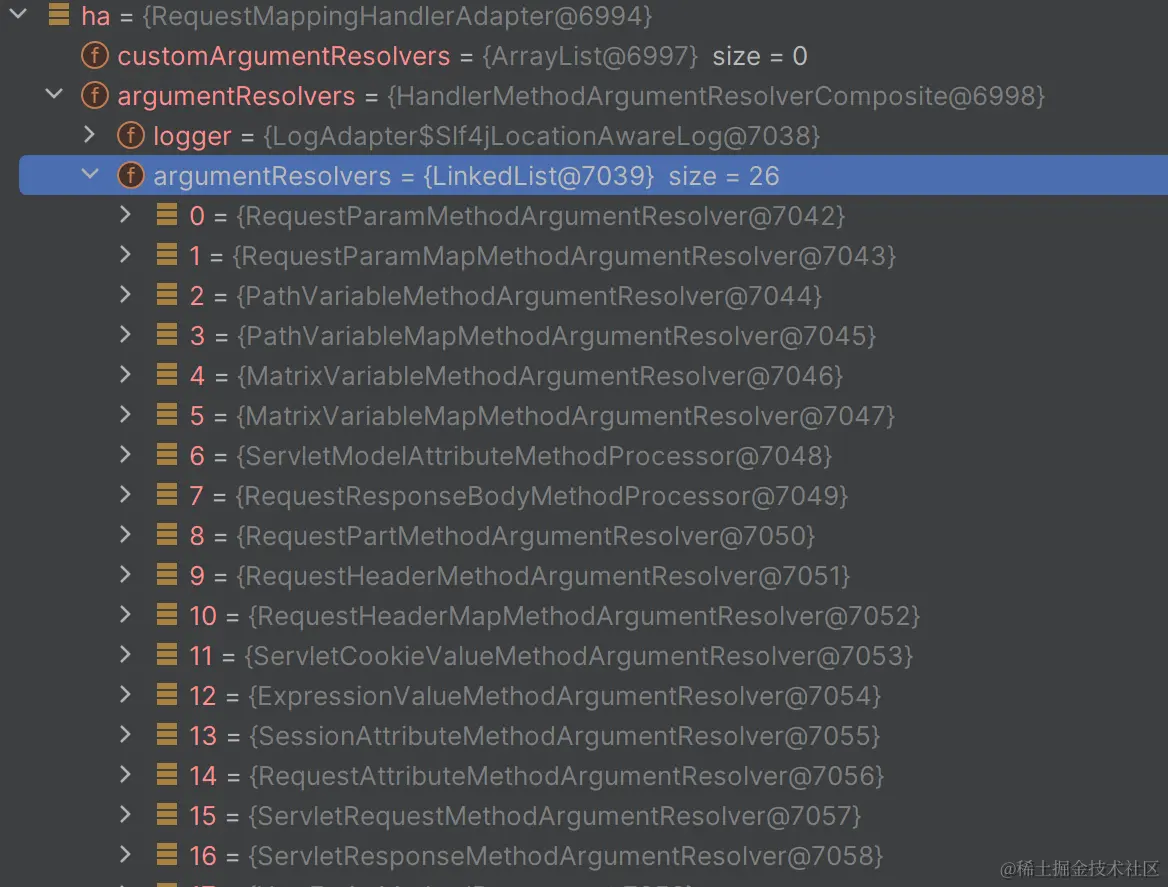
Task: Expand element 14 RequestAttributeMethodArgumentResolver
Action: (125, 775)
